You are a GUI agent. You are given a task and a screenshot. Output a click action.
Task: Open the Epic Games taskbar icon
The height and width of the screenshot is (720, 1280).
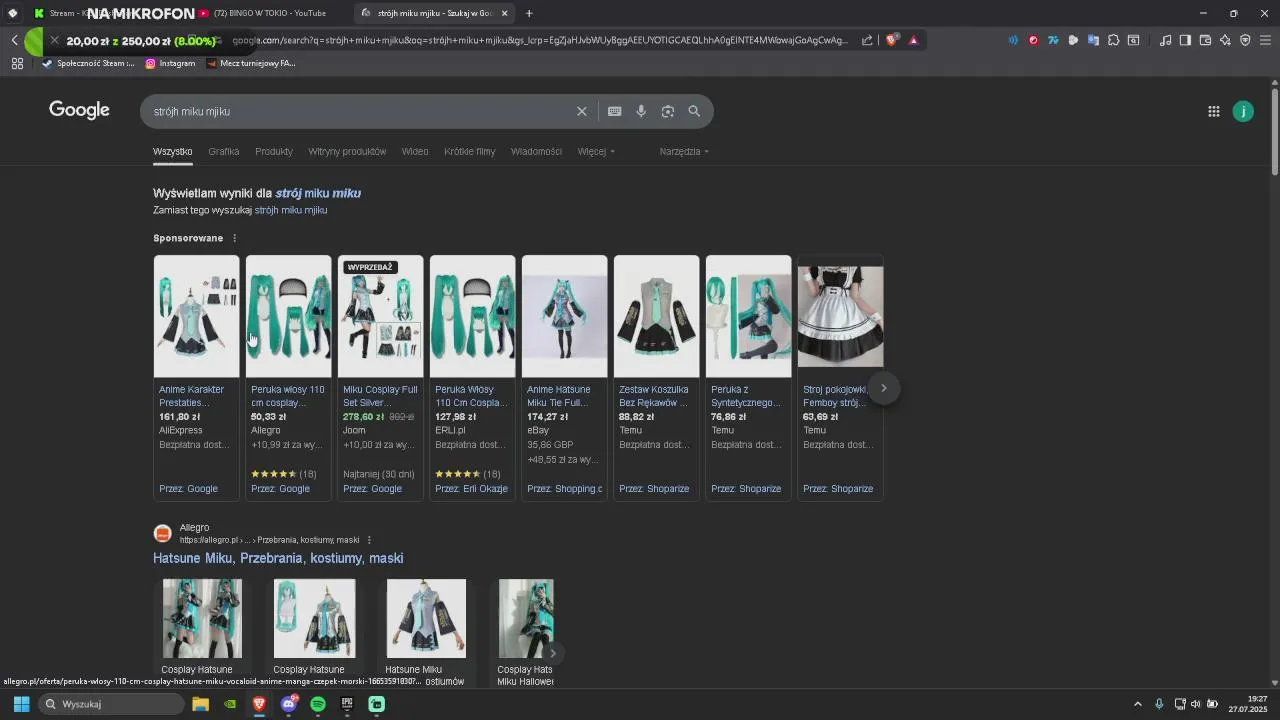[x=347, y=704]
